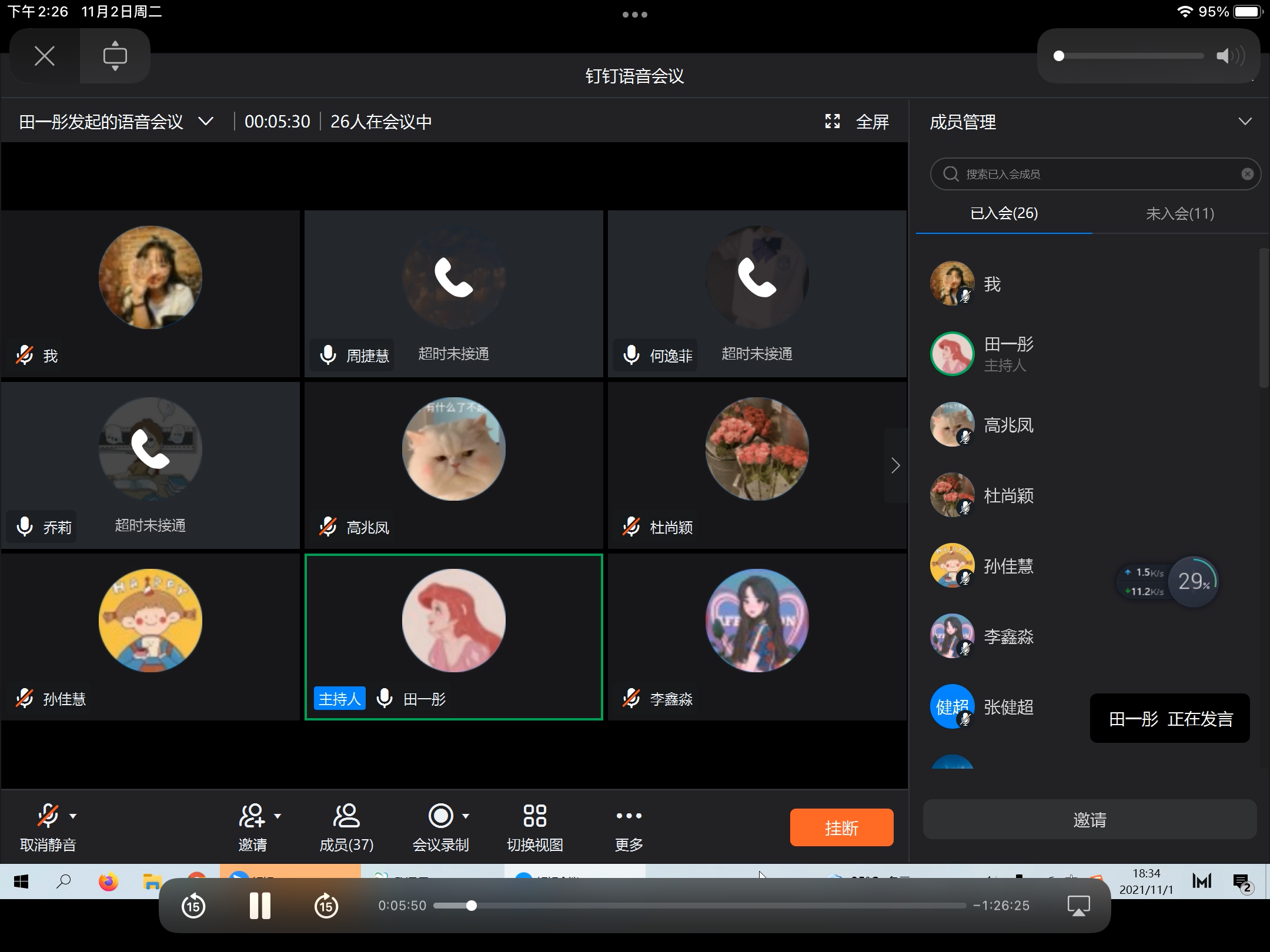Click the volume slider knob

1059,56
